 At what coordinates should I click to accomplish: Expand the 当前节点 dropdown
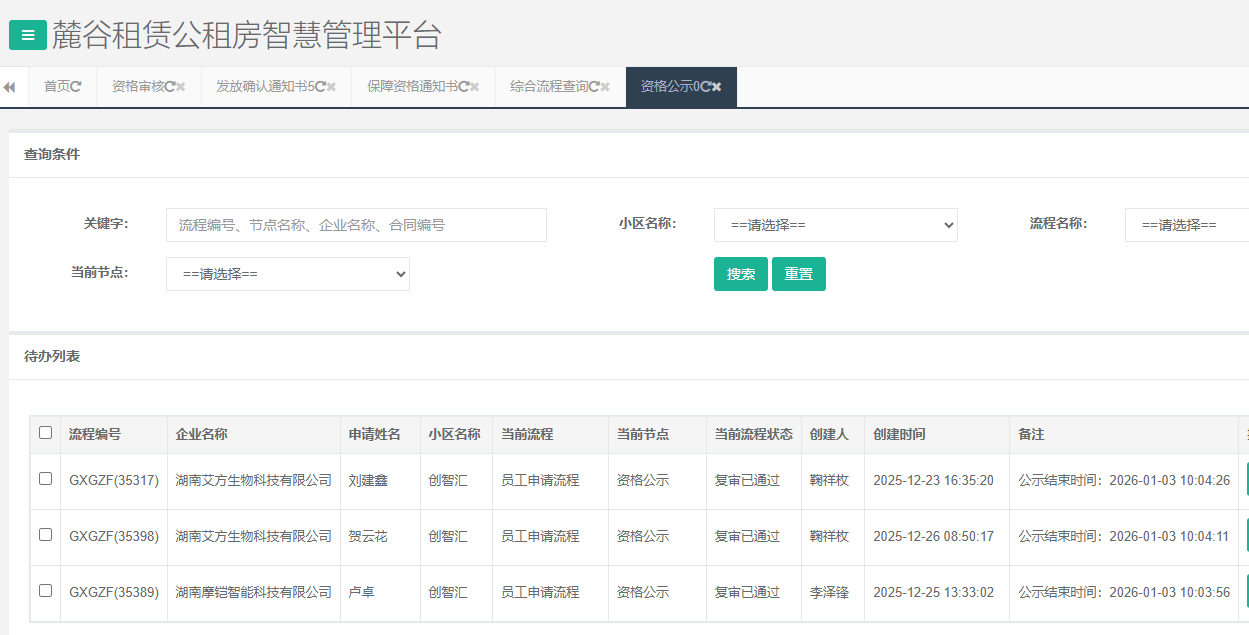tap(288, 274)
